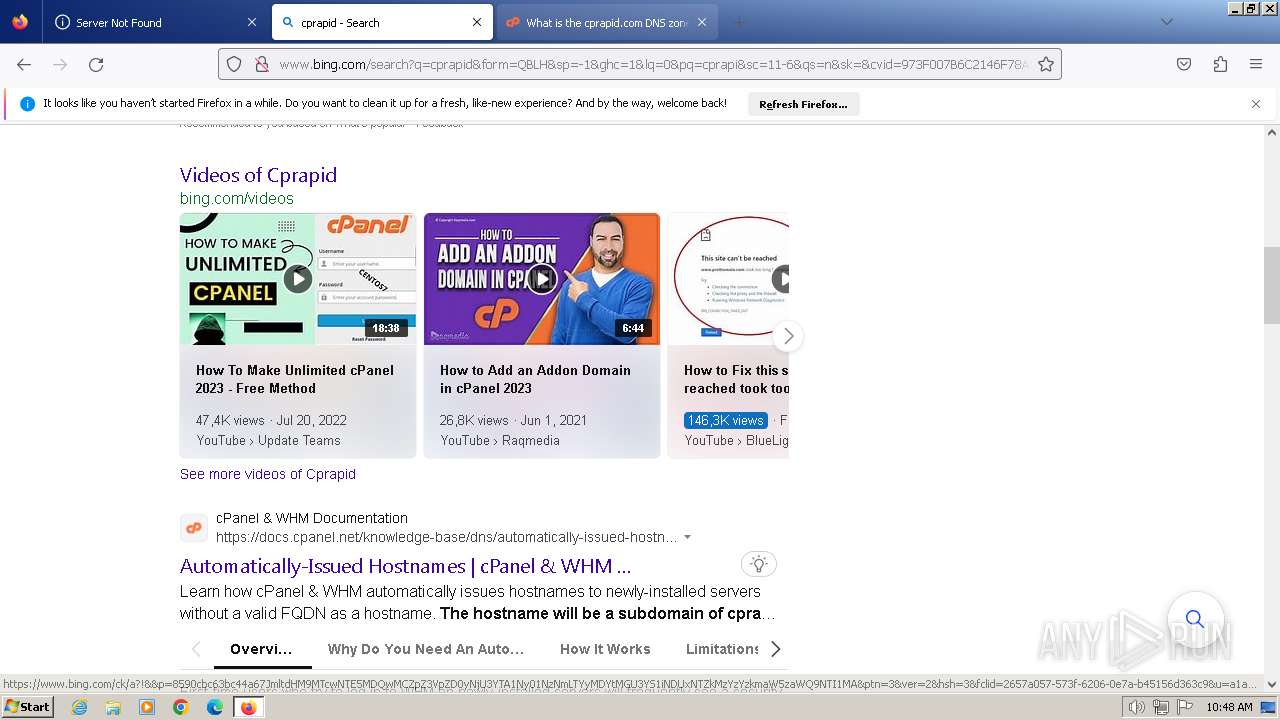
Task: Open the volume speaker tray icon
Action: (x=1137, y=707)
